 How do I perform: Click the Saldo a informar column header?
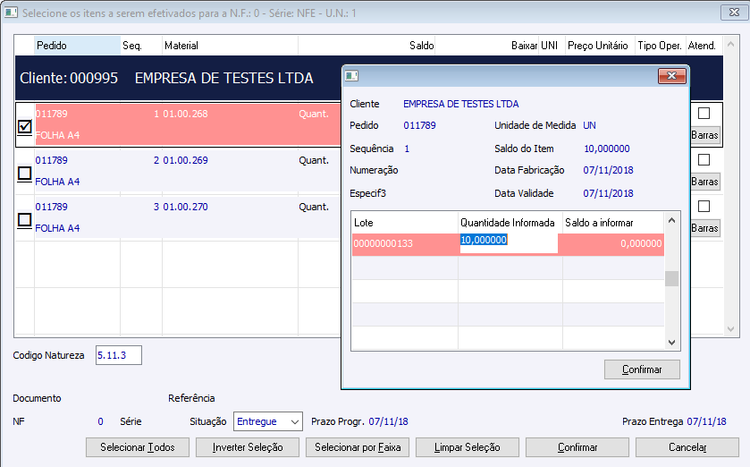(x=613, y=222)
